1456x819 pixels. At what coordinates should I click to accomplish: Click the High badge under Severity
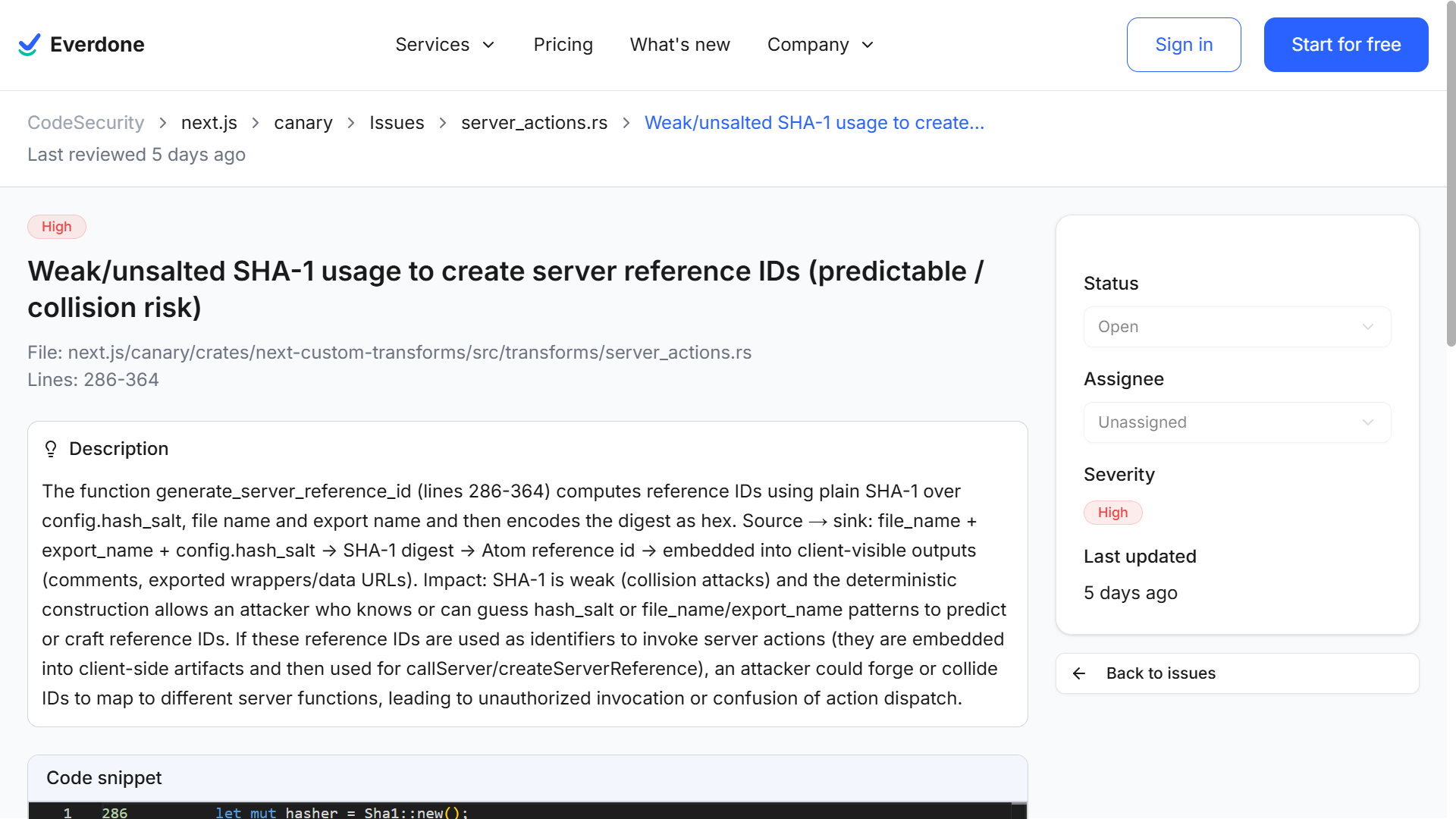click(x=1112, y=513)
